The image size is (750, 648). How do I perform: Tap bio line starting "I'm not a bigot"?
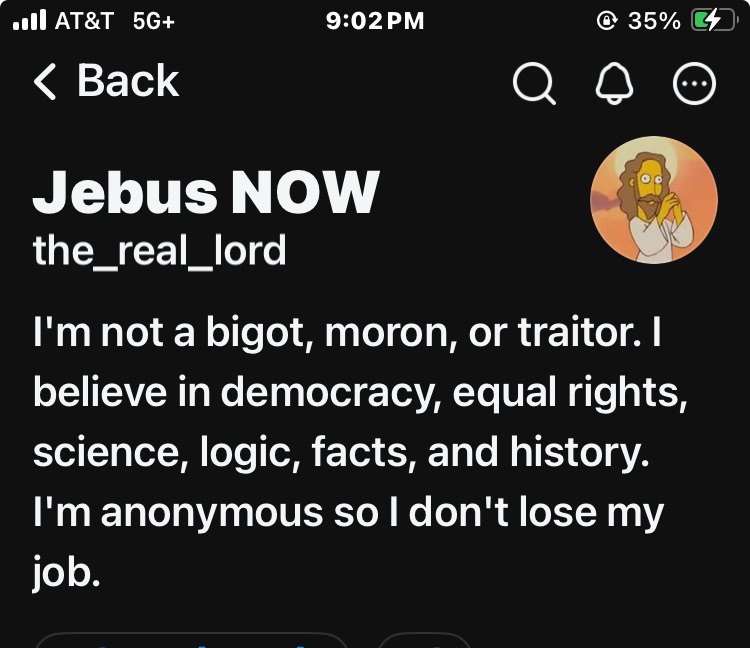click(347, 333)
